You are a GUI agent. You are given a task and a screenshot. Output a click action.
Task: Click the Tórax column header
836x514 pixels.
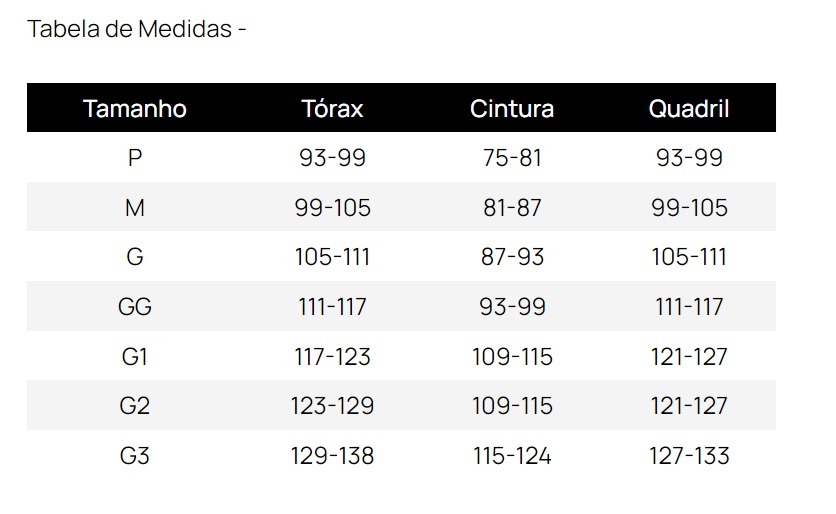(x=332, y=108)
